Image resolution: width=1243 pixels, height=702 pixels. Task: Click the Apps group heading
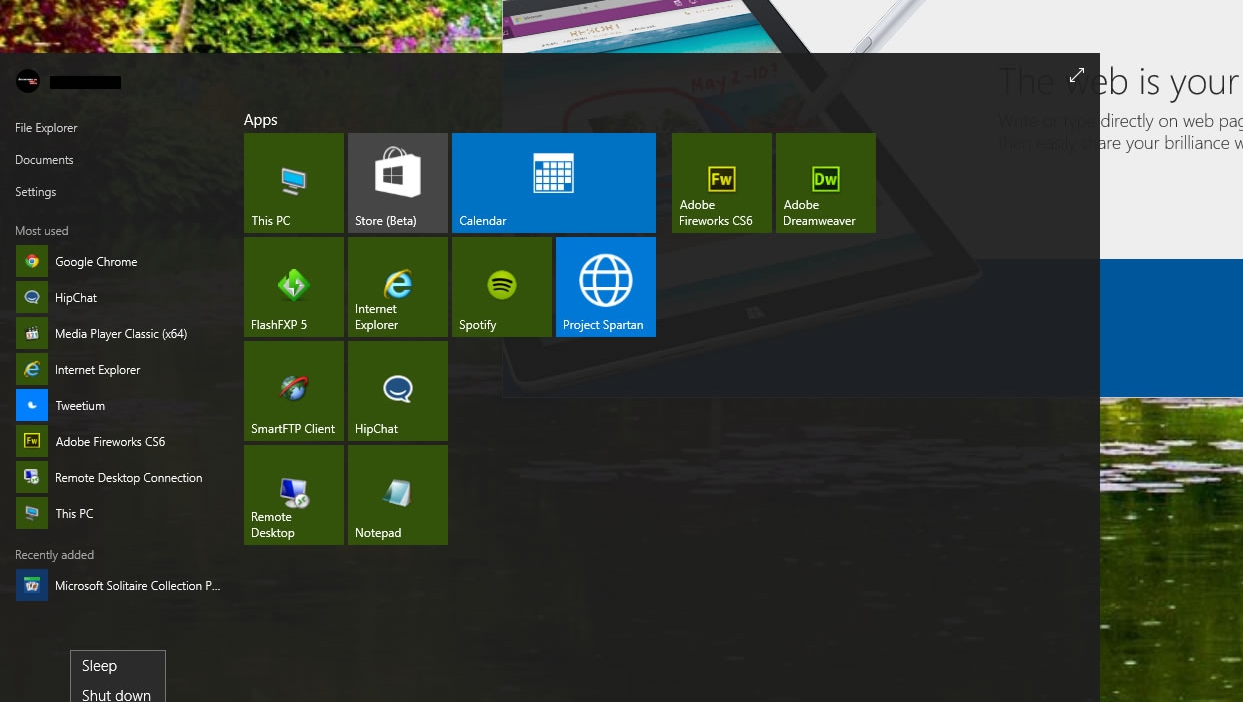pyautogui.click(x=261, y=120)
